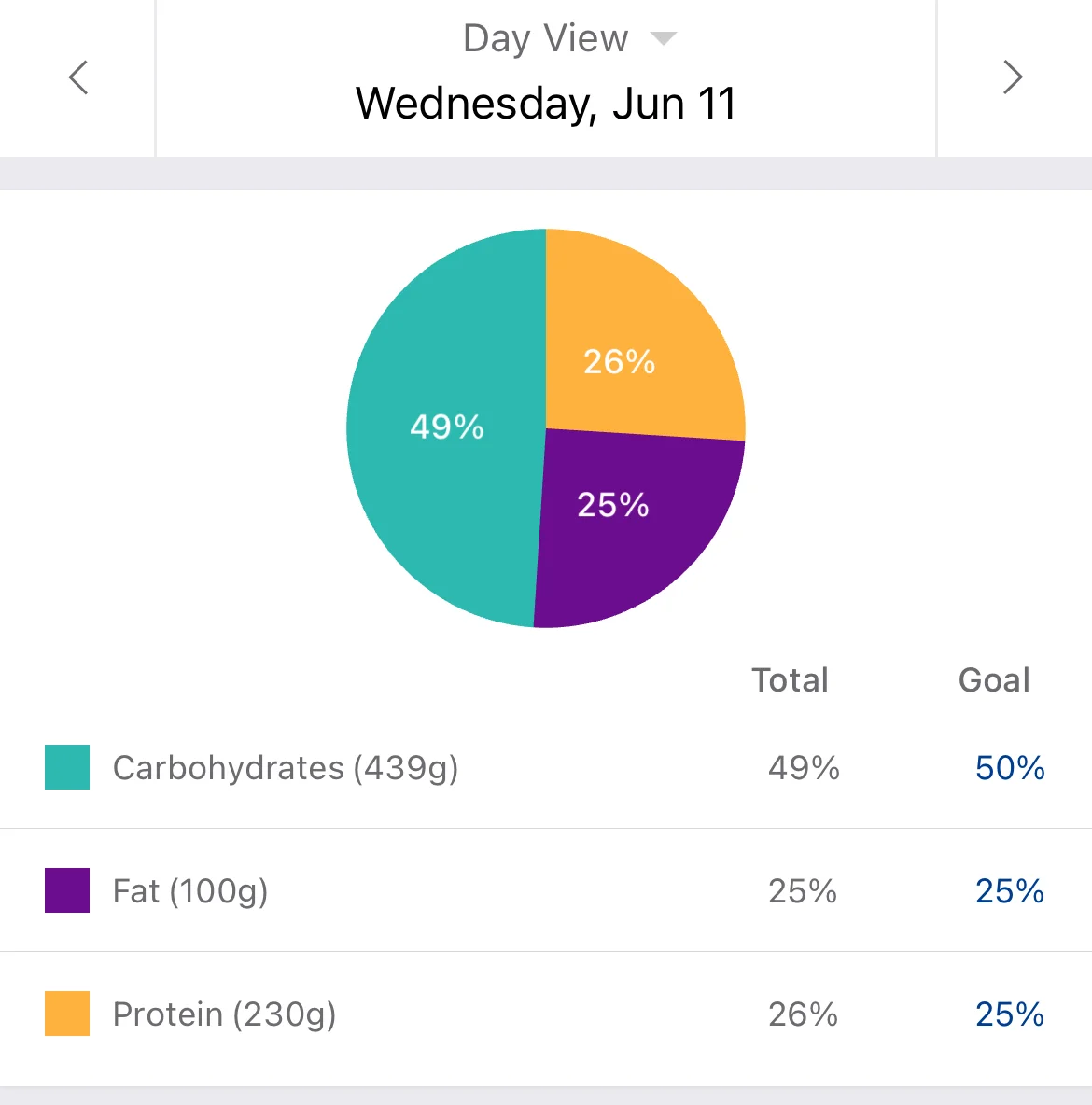Edit the 25% fat goal
The height and width of the screenshot is (1105, 1092).
pyautogui.click(x=1010, y=890)
